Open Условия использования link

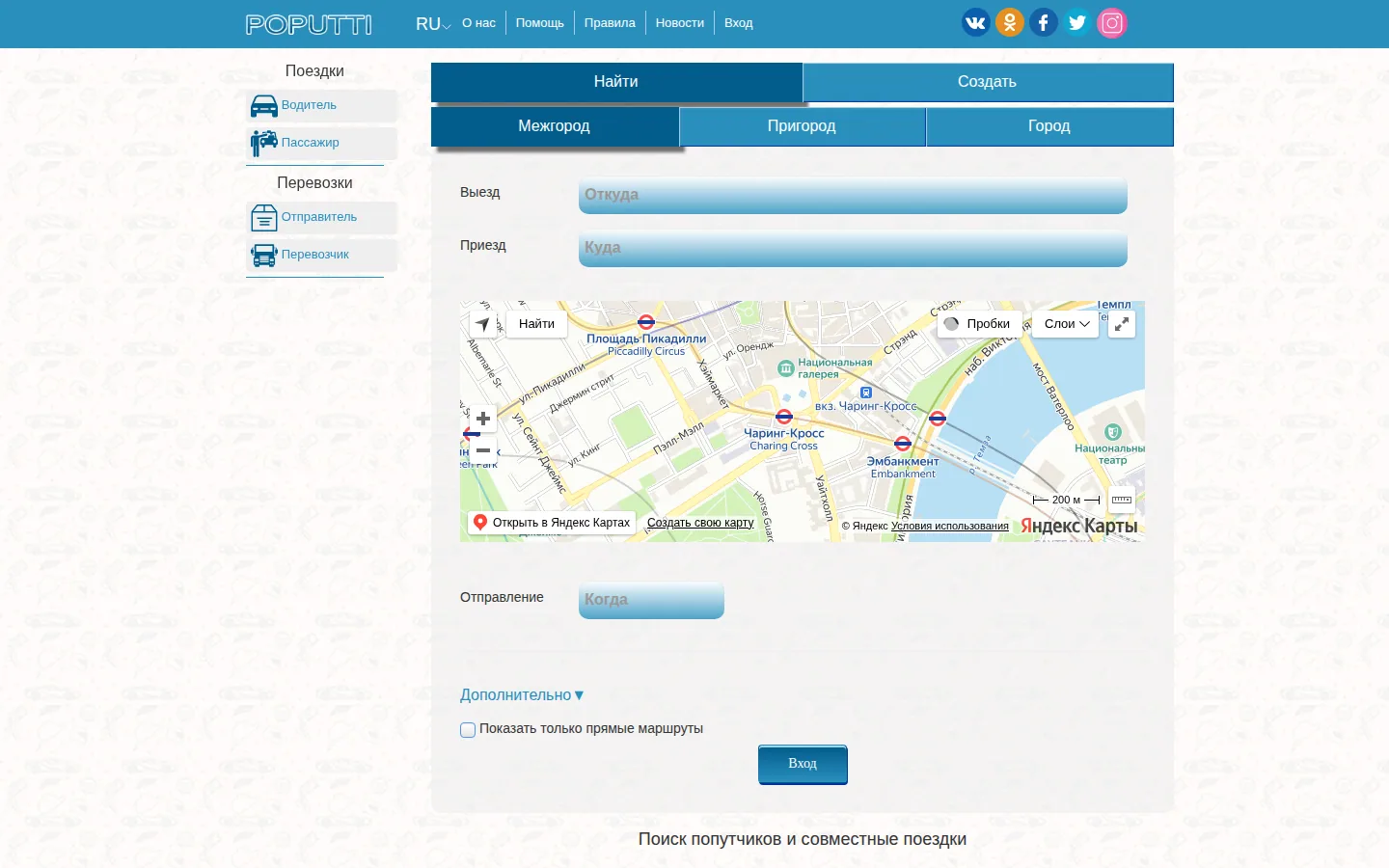950,527
